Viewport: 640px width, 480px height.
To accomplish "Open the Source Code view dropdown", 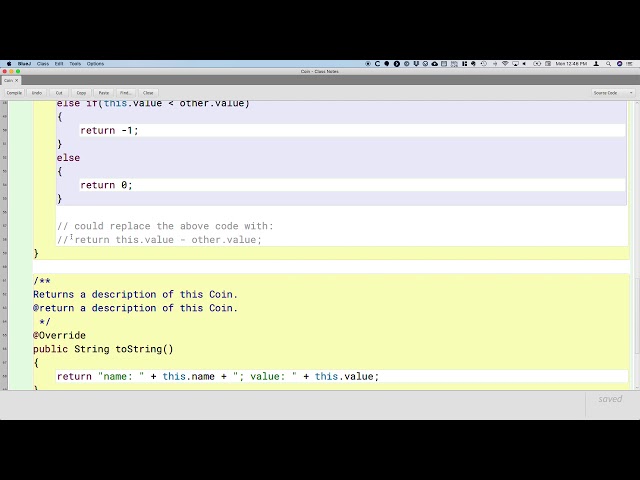I will pos(613,93).
